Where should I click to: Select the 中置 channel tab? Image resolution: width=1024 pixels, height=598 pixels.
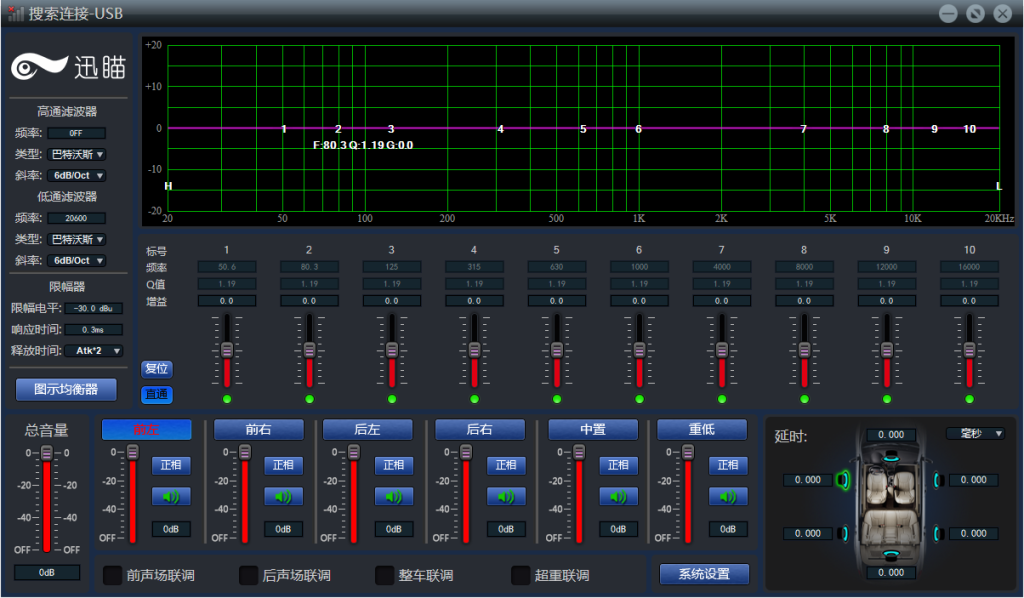593,430
